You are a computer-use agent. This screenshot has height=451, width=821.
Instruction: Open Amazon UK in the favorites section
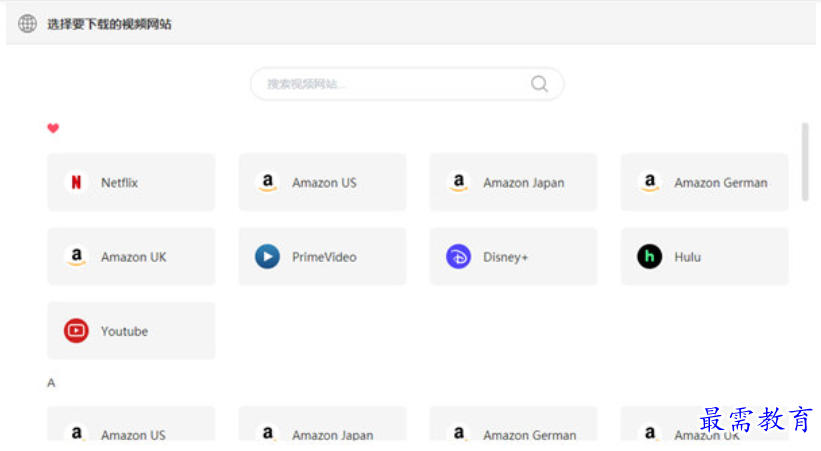click(131, 257)
